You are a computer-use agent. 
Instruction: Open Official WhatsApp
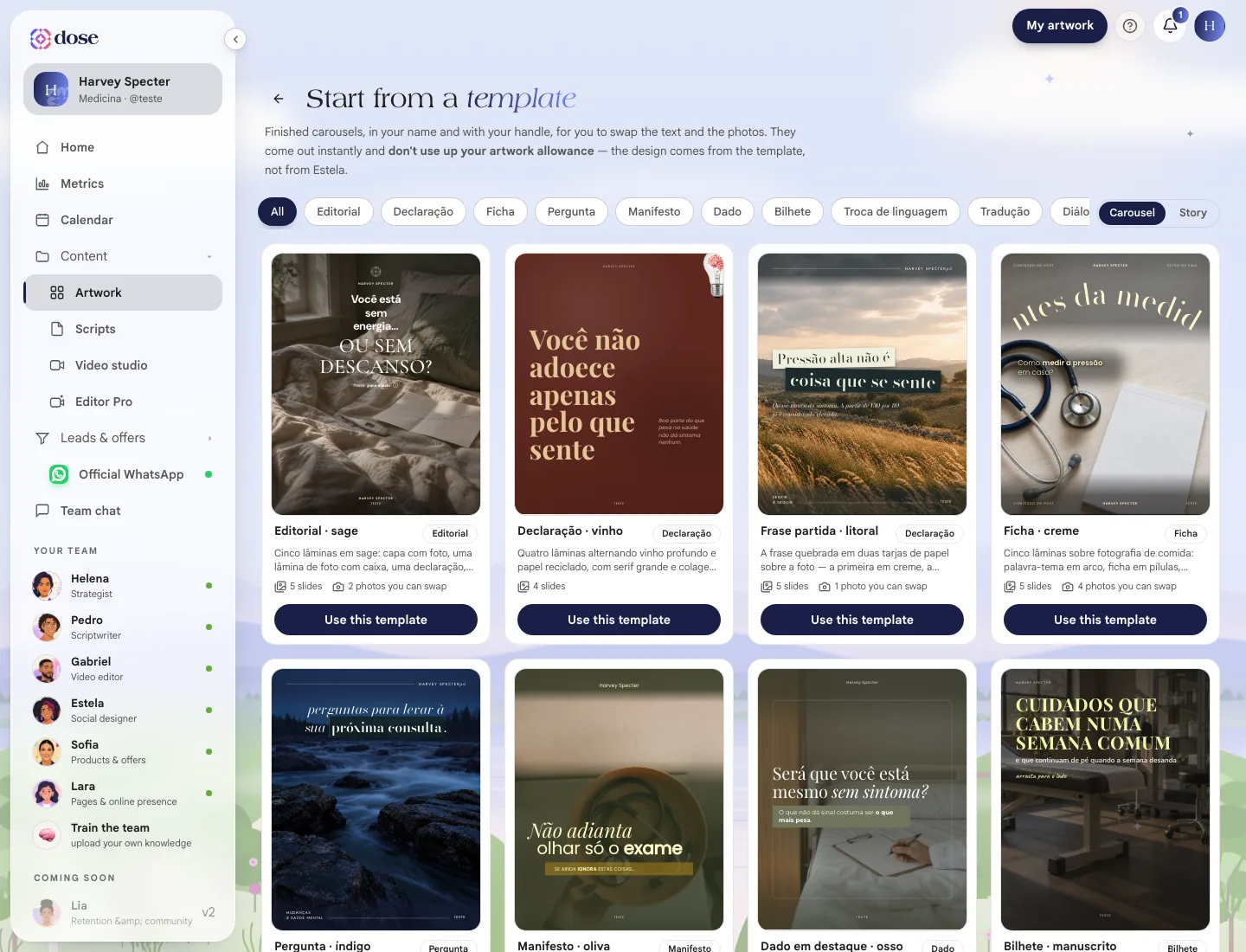[123, 474]
